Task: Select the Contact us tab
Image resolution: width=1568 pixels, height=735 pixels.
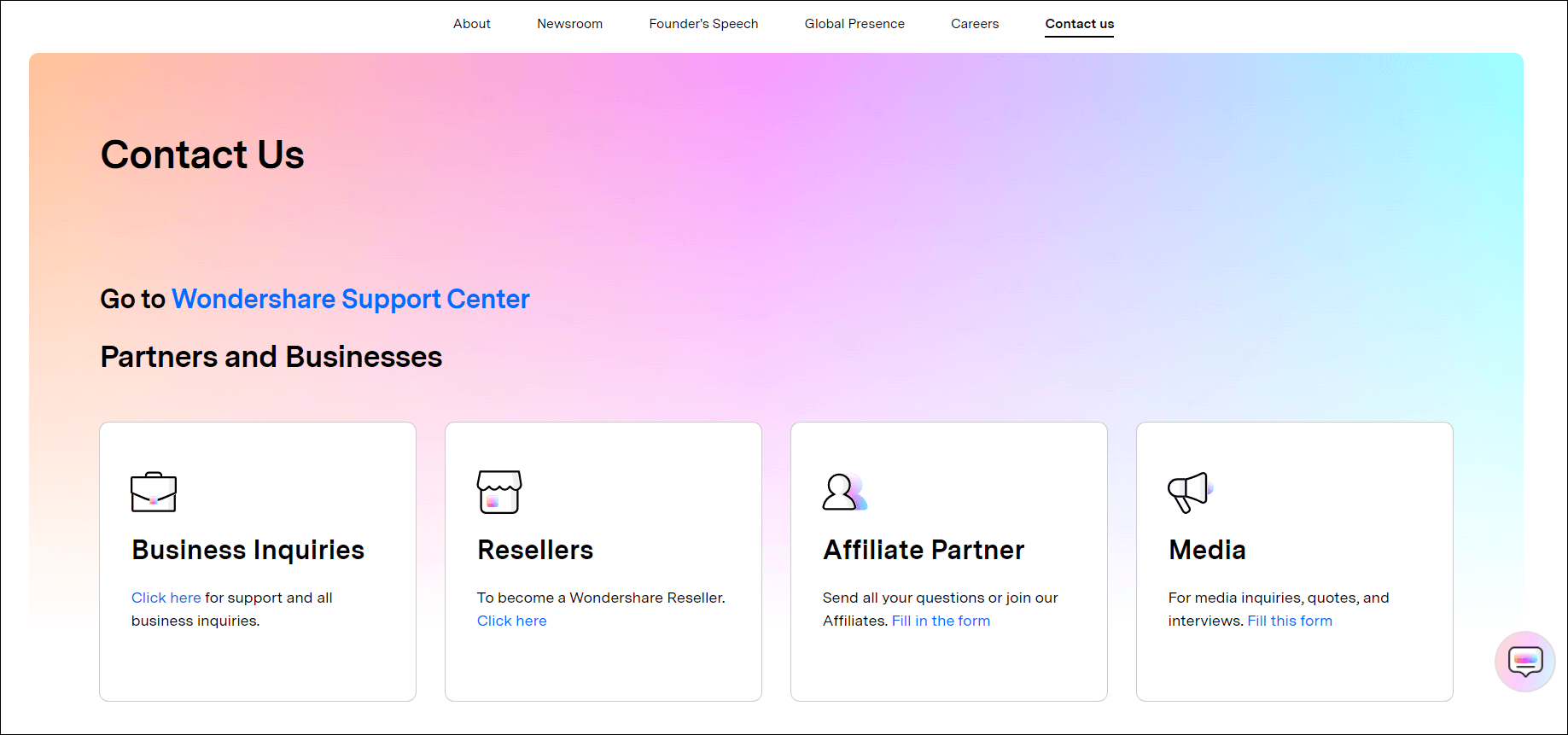Action: 1080,24
